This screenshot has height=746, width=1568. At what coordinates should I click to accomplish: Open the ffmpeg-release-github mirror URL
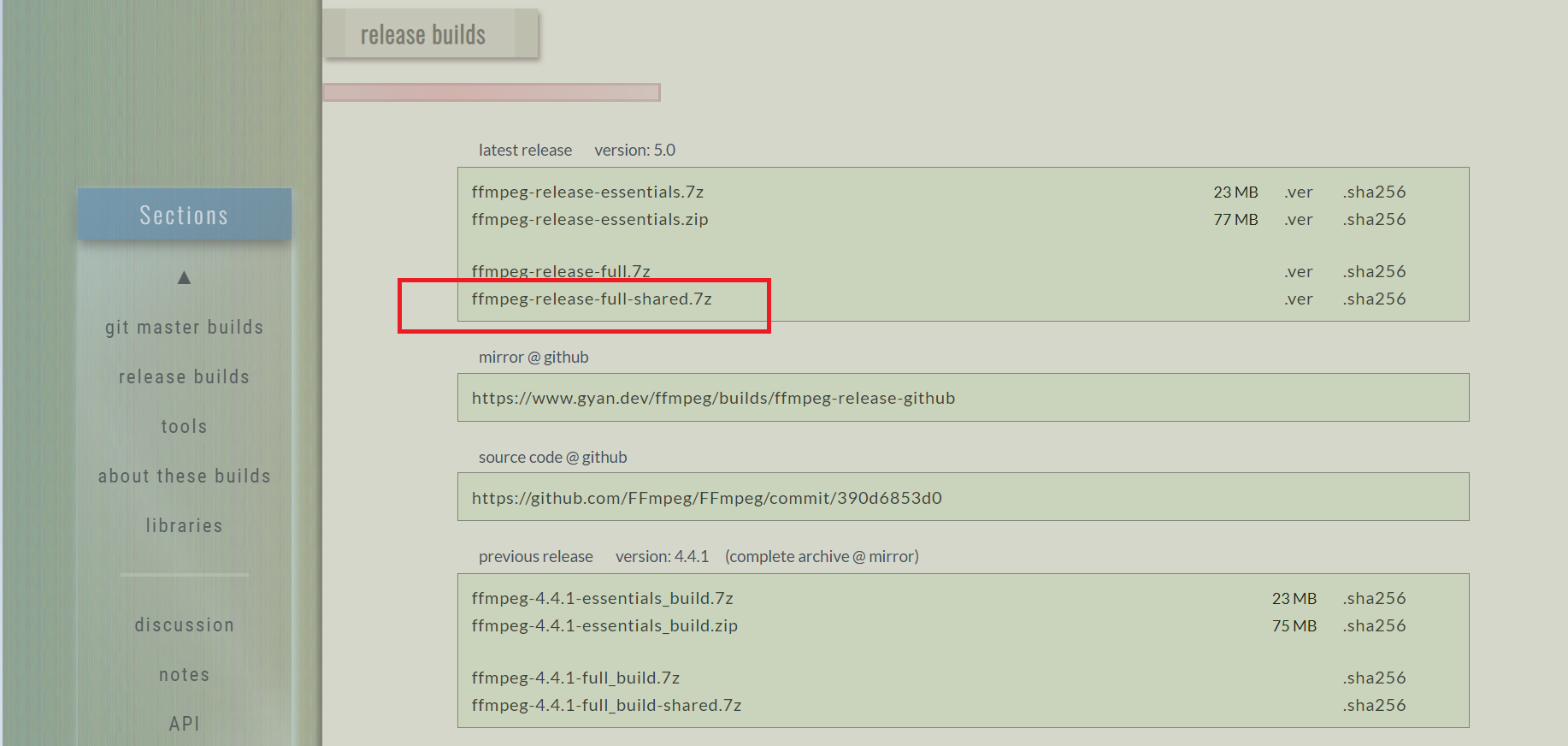(x=713, y=399)
